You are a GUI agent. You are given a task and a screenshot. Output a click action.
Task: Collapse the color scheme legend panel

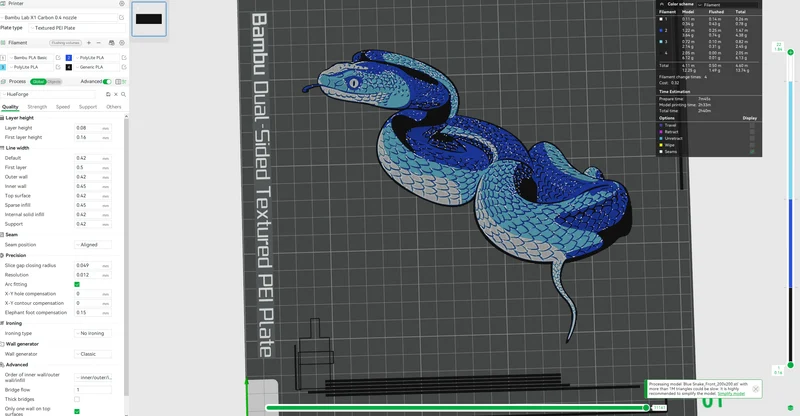click(662, 4)
